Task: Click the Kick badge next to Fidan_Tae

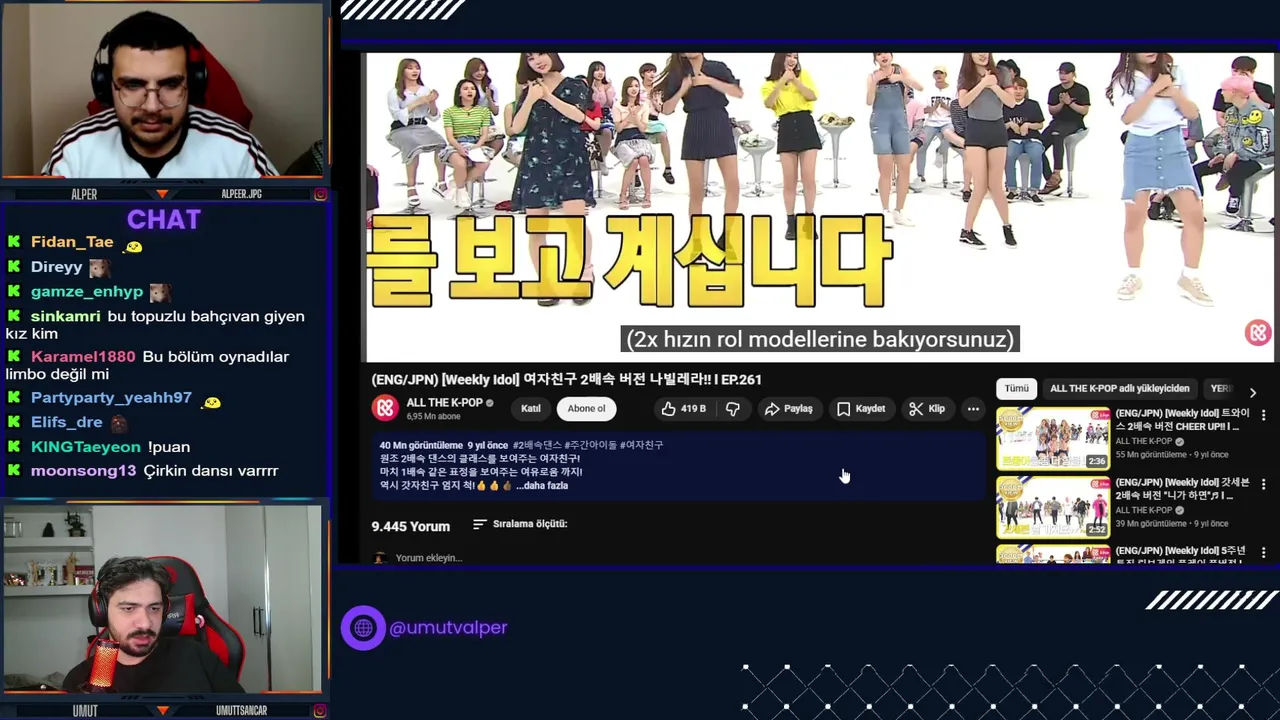Action: pyautogui.click(x=14, y=242)
